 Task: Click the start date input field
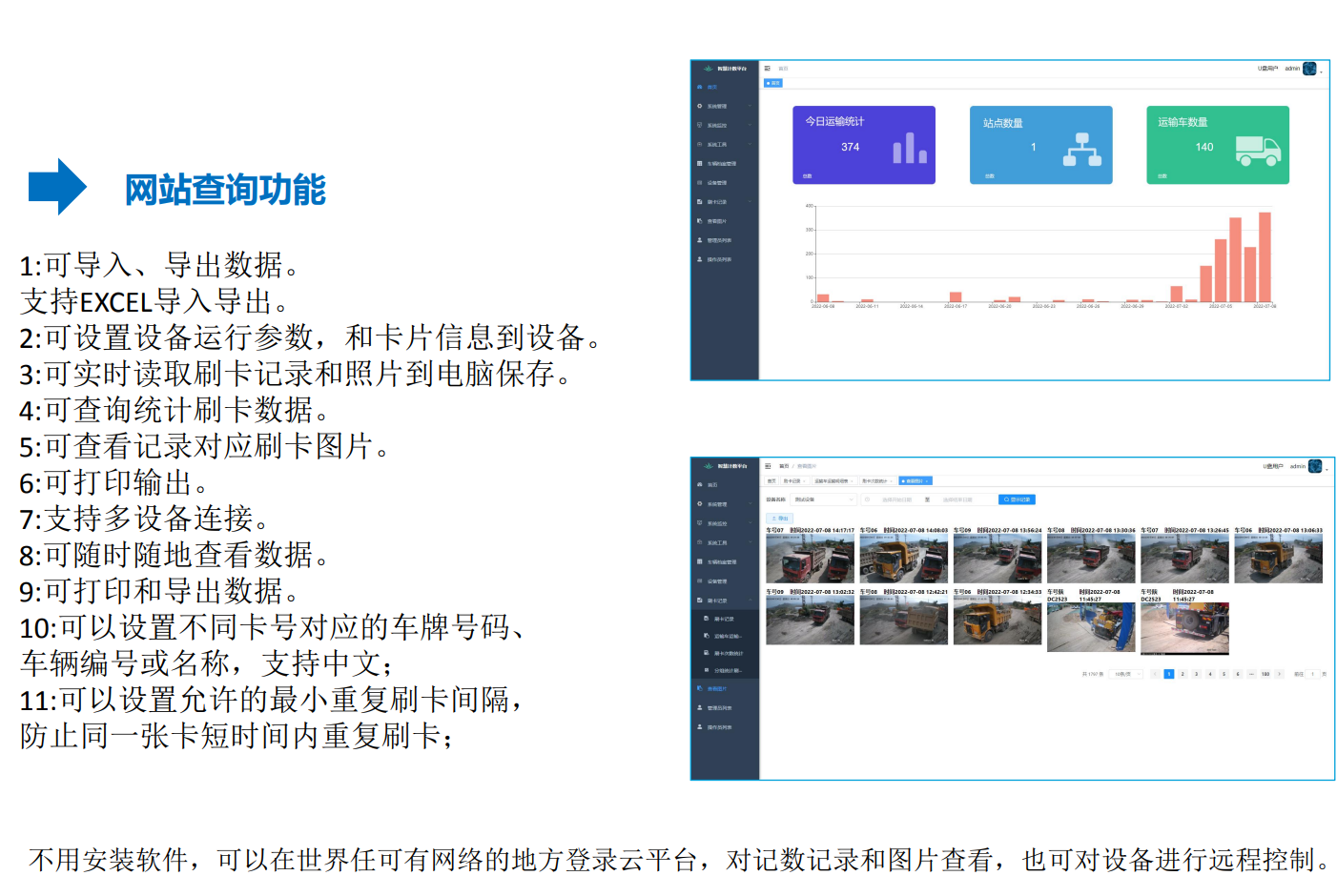click(896, 499)
